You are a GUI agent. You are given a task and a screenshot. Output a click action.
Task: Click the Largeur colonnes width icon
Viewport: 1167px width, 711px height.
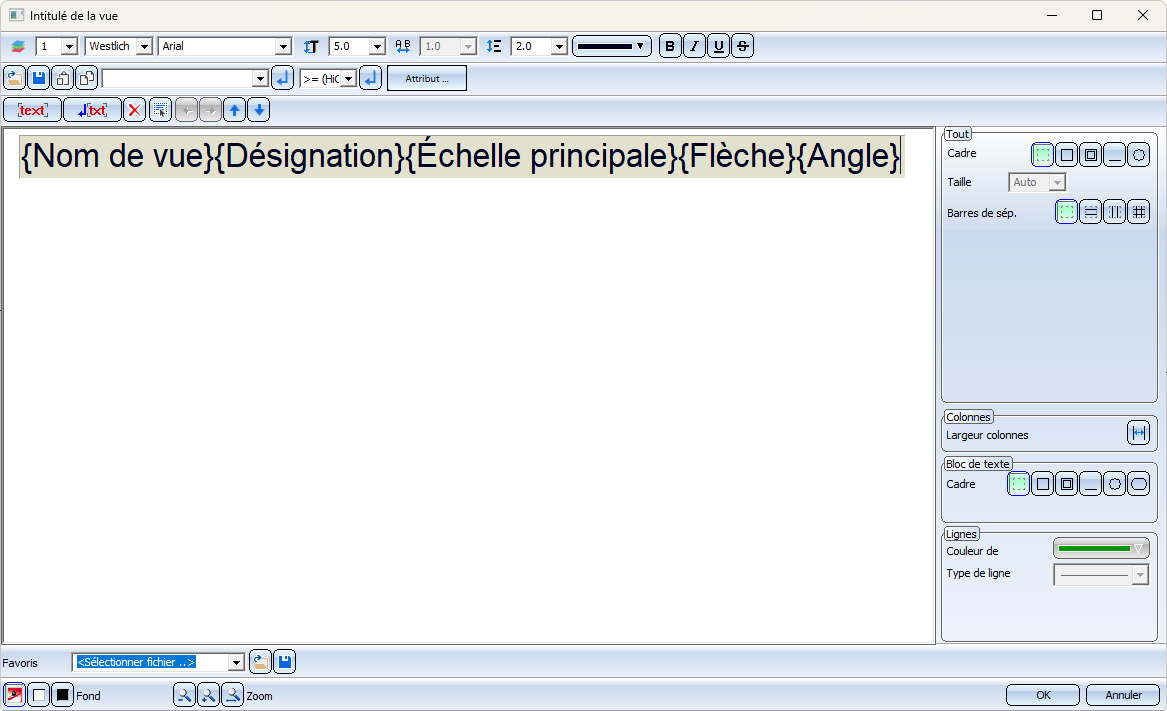[x=1139, y=433]
